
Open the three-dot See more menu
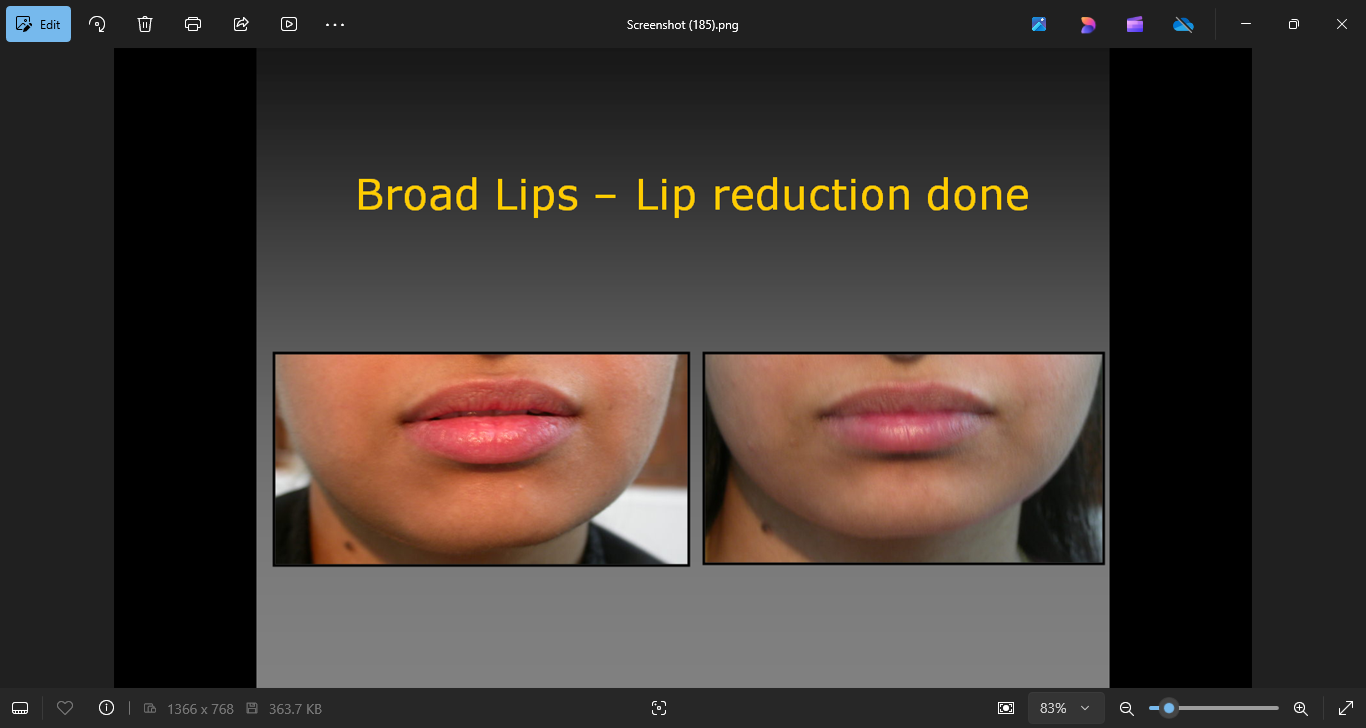[335, 24]
